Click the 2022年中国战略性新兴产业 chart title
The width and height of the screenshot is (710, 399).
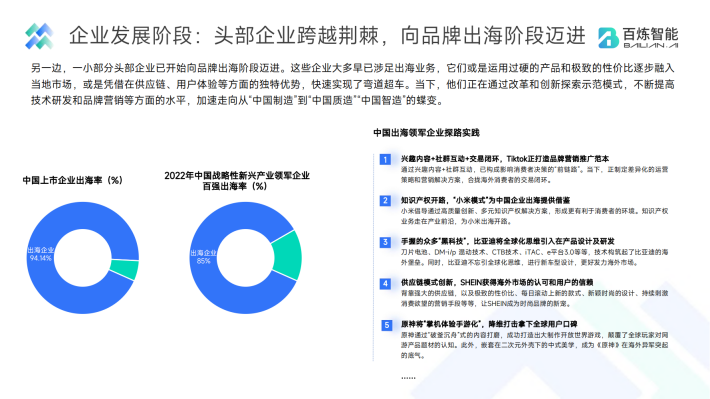pyautogui.click(x=237, y=181)
